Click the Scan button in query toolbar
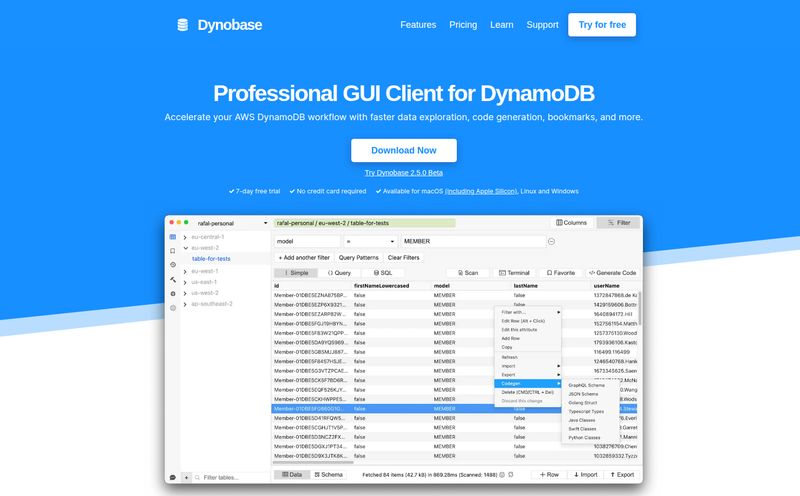Screen dimensions: 800x496 pyautogui.click(x=468, y=273)
